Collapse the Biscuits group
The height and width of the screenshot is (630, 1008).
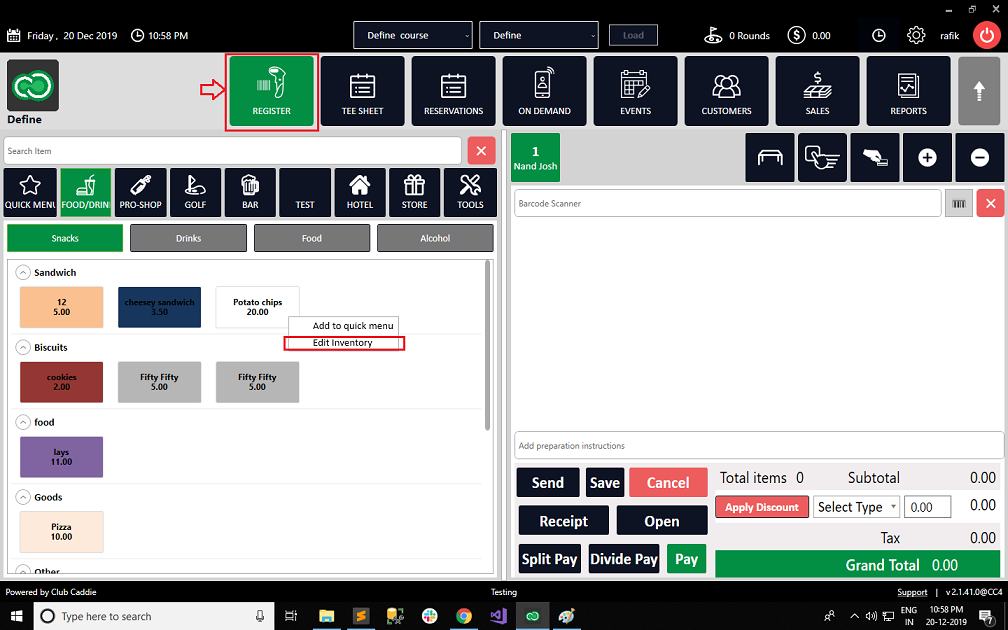[23, 347]
